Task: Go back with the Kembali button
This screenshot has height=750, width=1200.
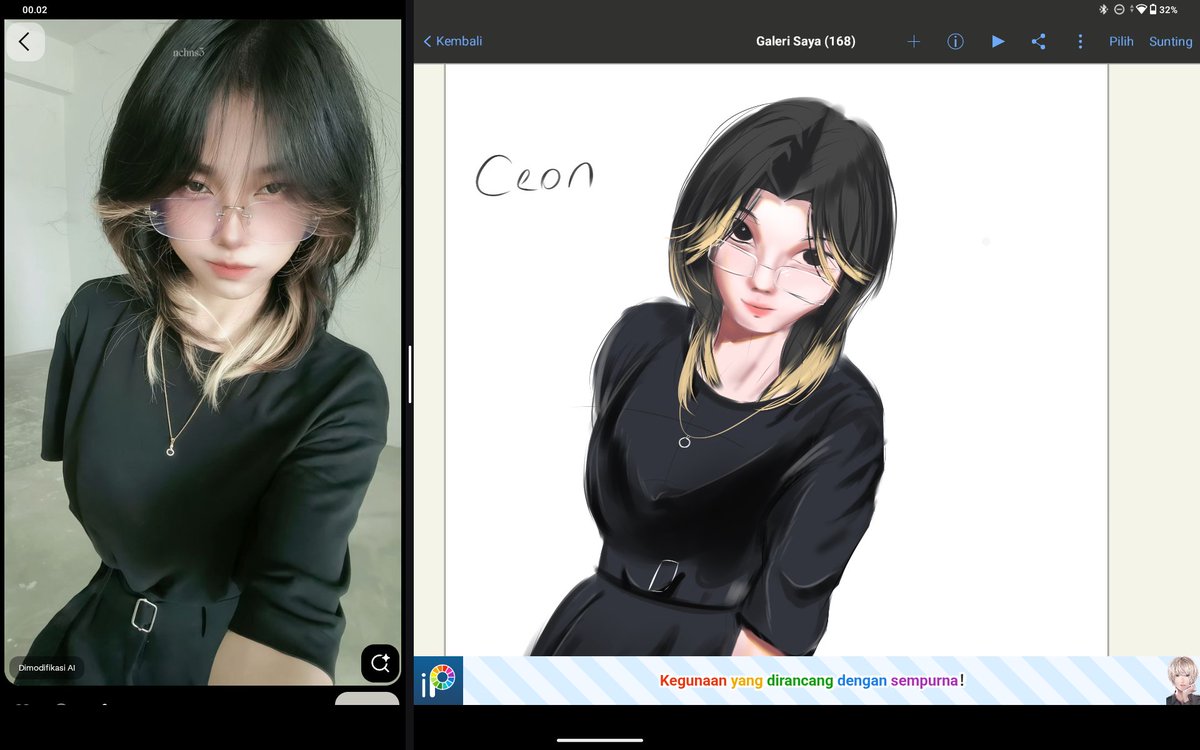Action: (453, 41)
